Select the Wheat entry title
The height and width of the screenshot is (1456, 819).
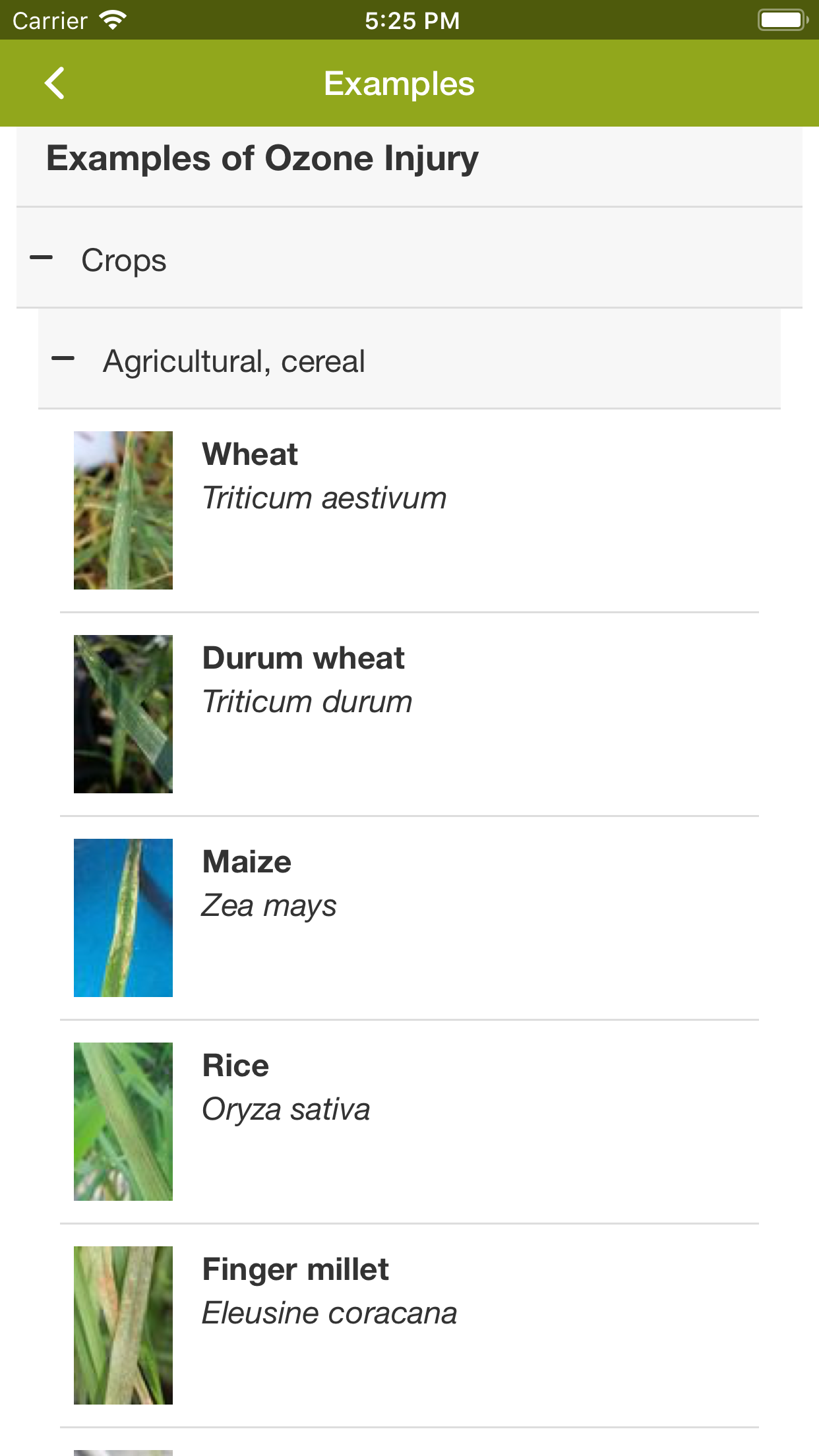(x=250, y=454)
